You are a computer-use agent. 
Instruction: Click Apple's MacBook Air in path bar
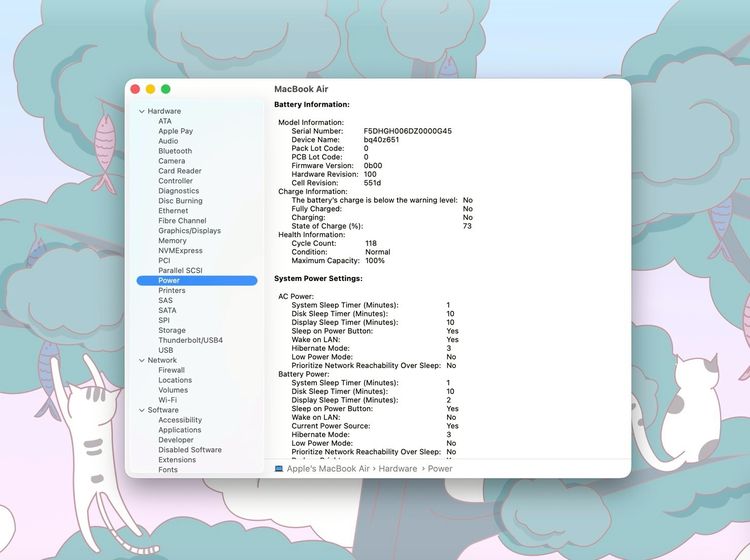pyautogui.click(x=329, y=468)
